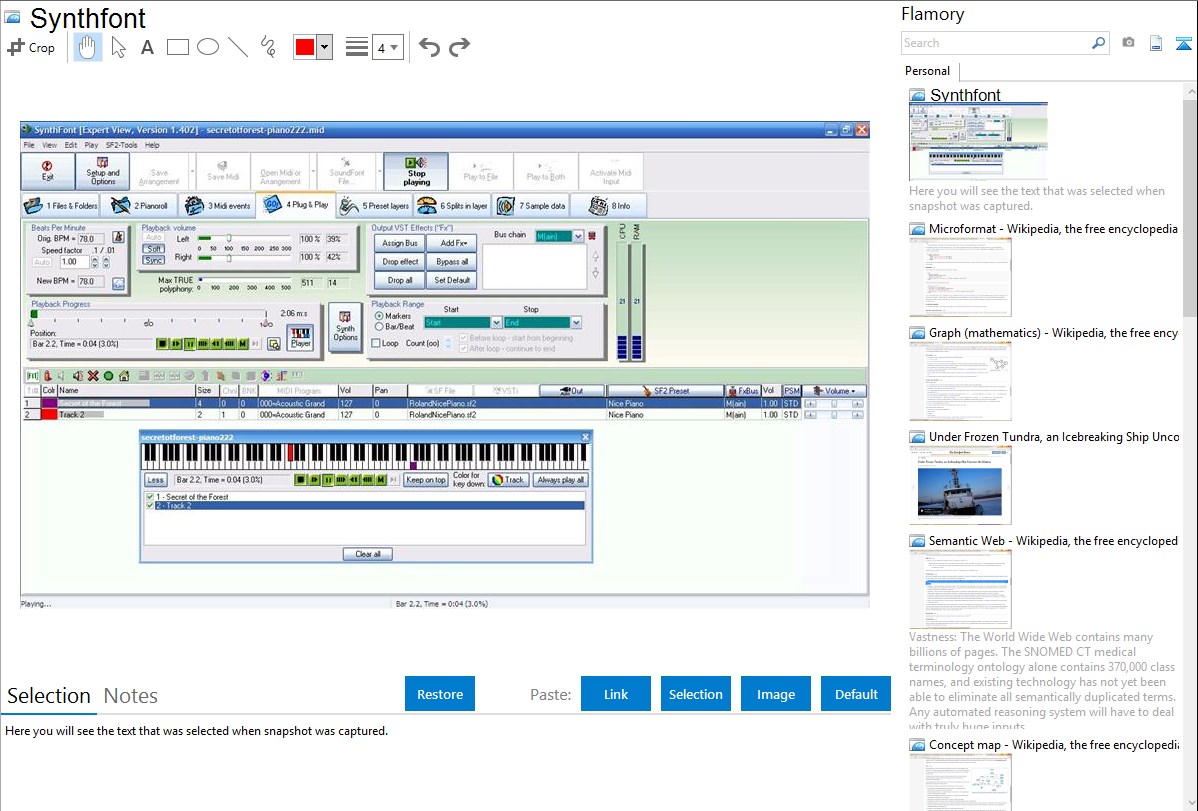Click the Restore button
Image resolution: width=1198 pixels, height=811 pixels.
pyautogui.click(x=440, y=694)
